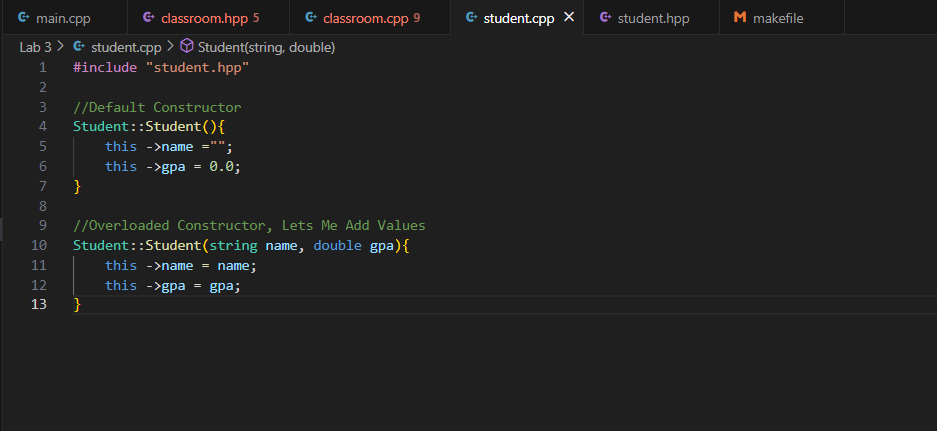Expand the chevron after Lab 3 breadcrumb

point(60,47)
